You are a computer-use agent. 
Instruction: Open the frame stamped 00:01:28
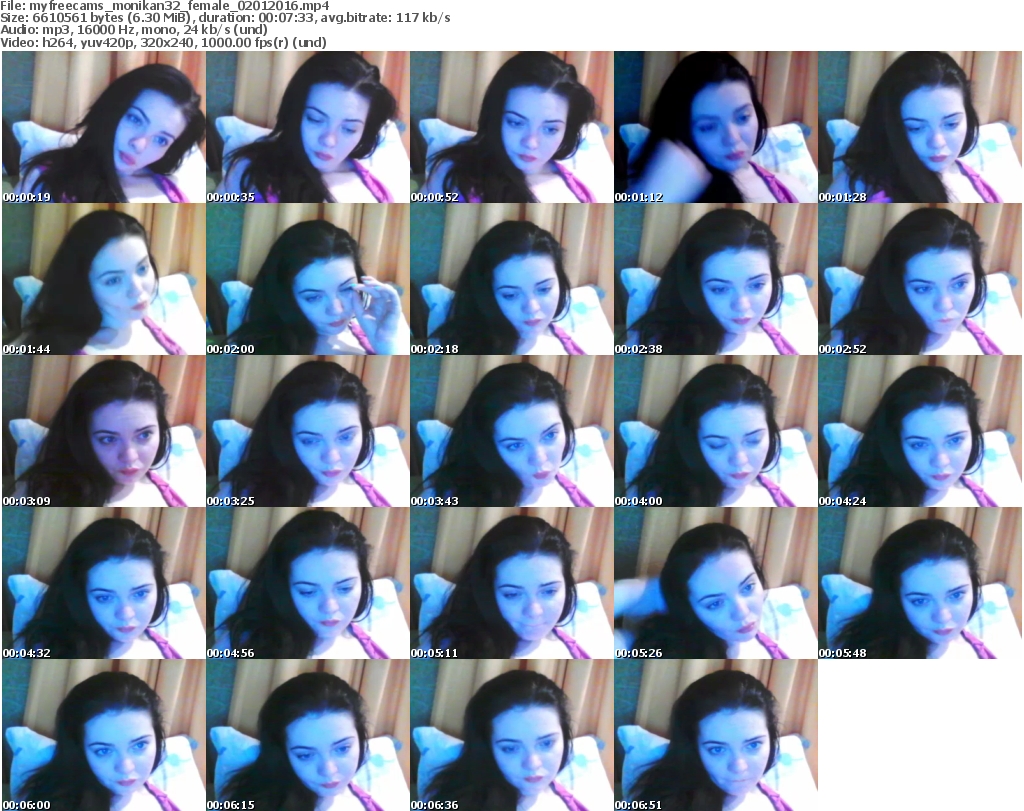920,127
